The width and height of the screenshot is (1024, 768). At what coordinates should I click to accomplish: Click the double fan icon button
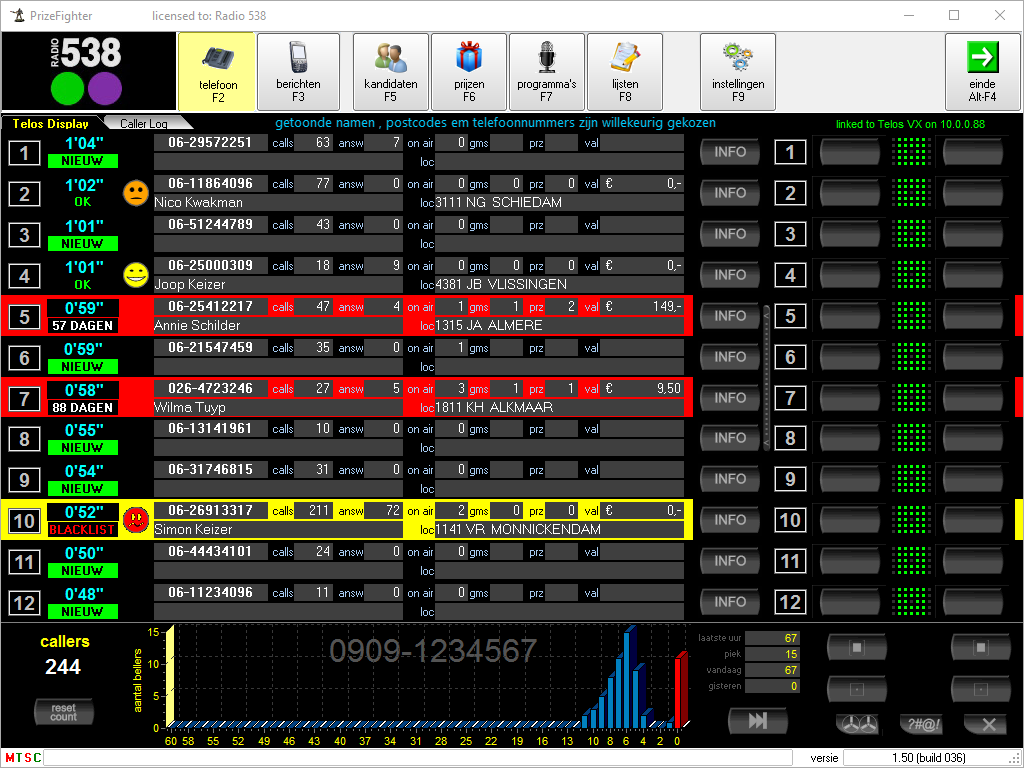tap(857, 725)
